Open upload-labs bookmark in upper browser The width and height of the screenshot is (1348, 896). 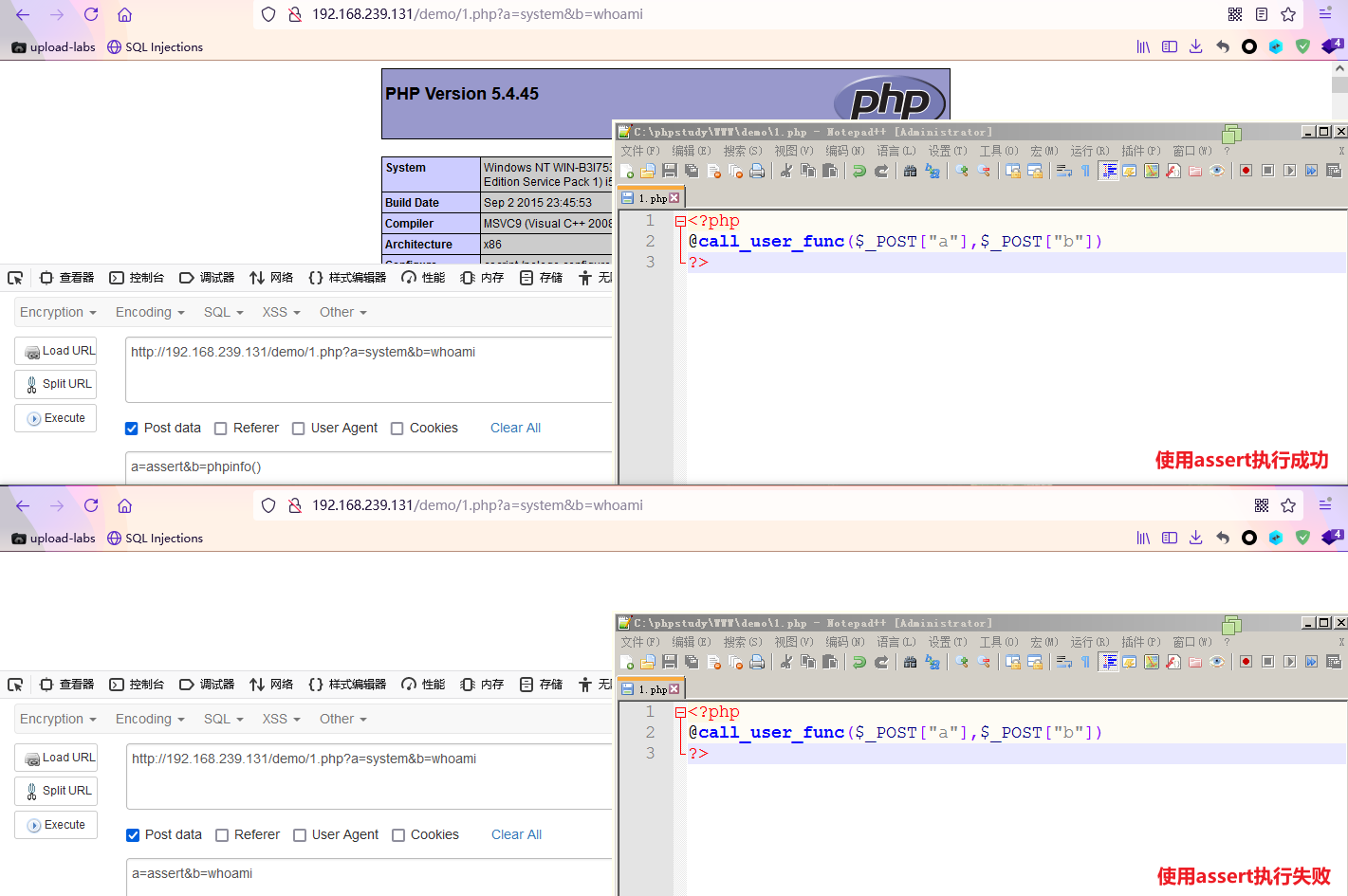54,46
